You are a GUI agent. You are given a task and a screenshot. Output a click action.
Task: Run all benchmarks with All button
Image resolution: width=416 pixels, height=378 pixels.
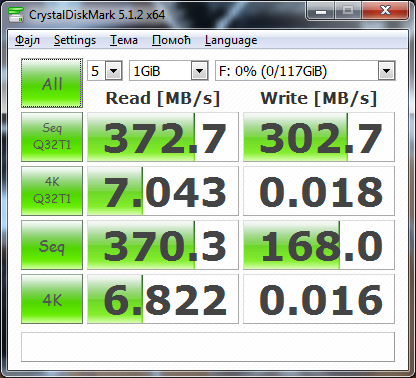(52, 83)
